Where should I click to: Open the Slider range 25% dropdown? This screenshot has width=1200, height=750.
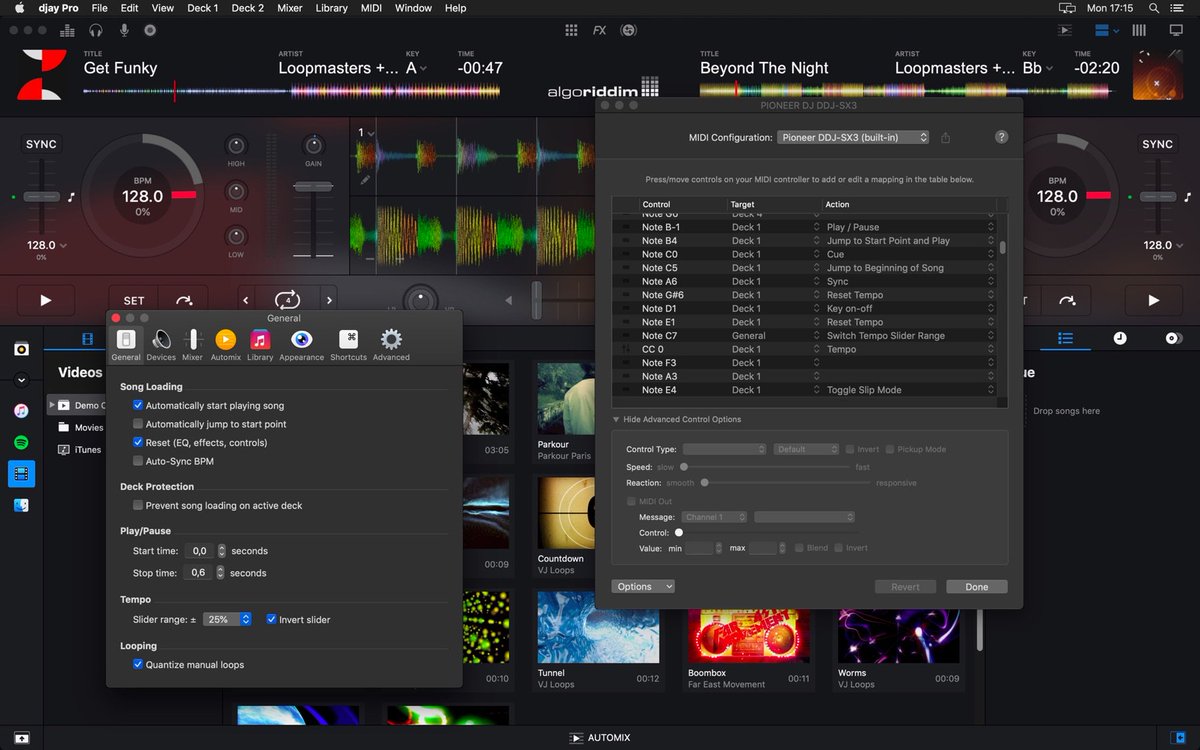point(227,620)
